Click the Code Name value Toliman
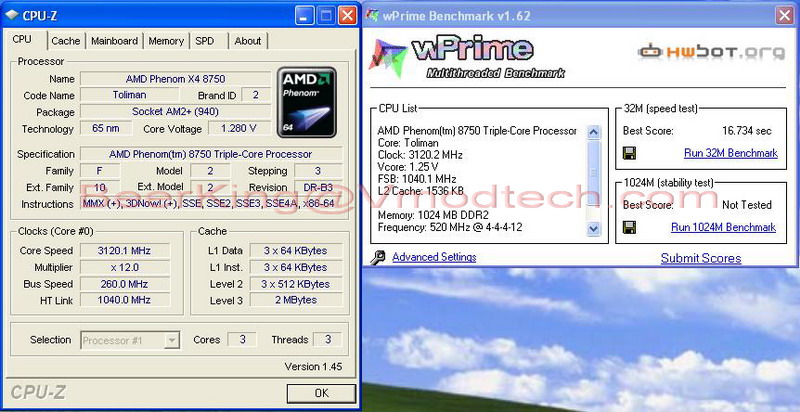Screen dimensions: 800x412 pyautogui.click(x=130, y=95)
